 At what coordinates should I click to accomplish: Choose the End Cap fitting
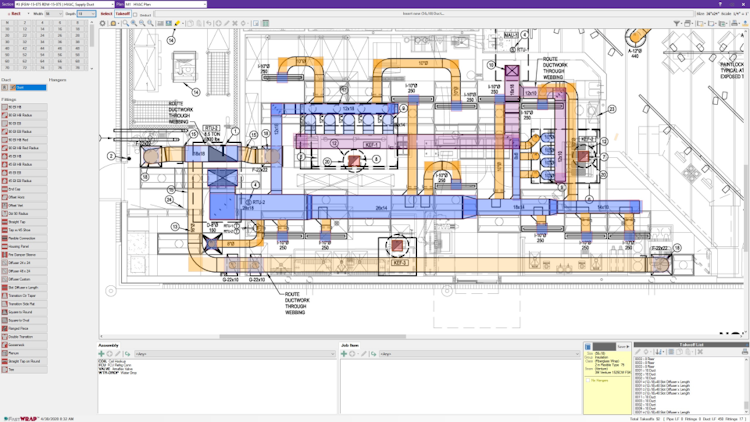click(24, 189)
